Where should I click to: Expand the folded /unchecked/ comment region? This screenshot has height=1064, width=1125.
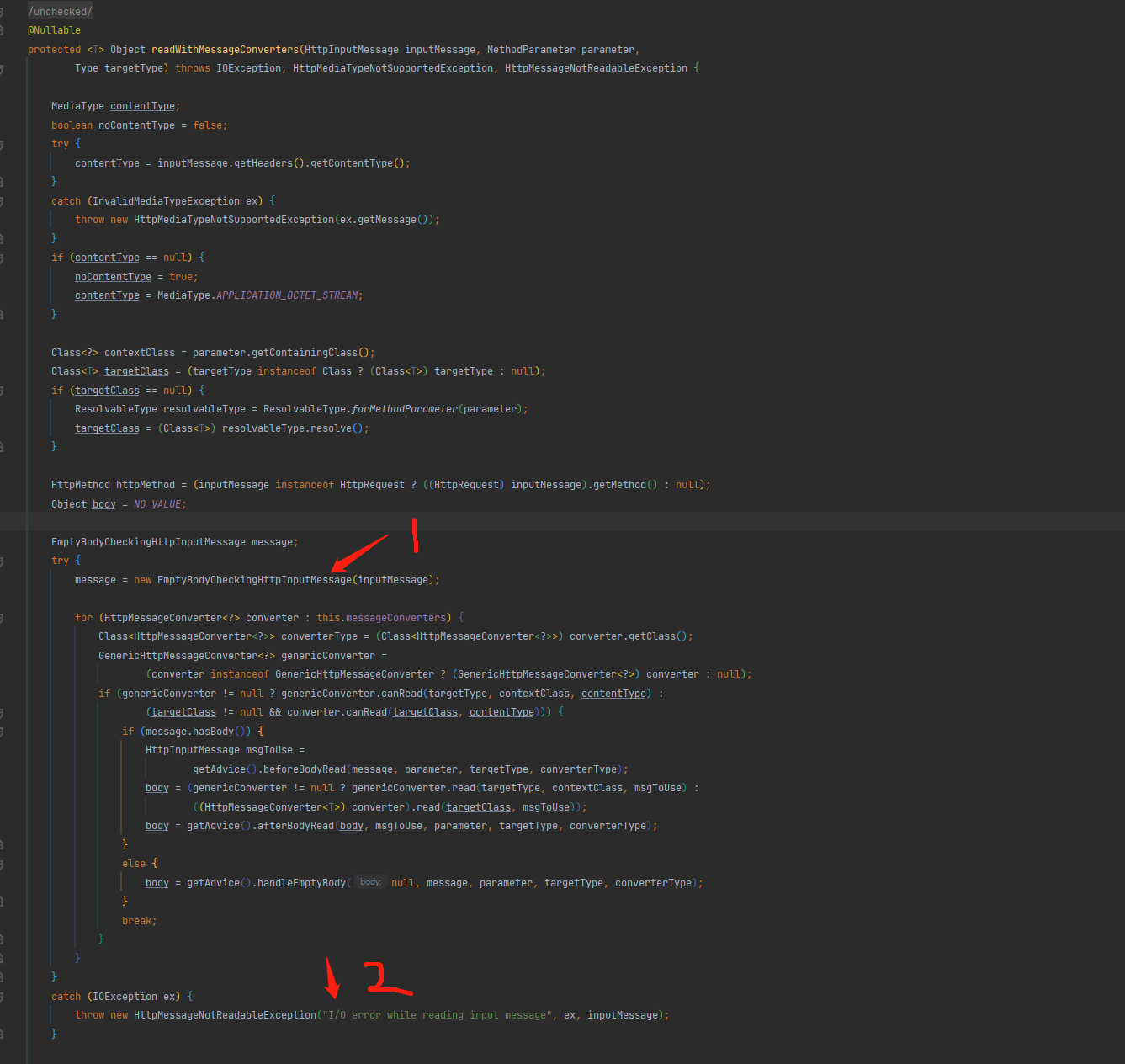click(59, 11)
